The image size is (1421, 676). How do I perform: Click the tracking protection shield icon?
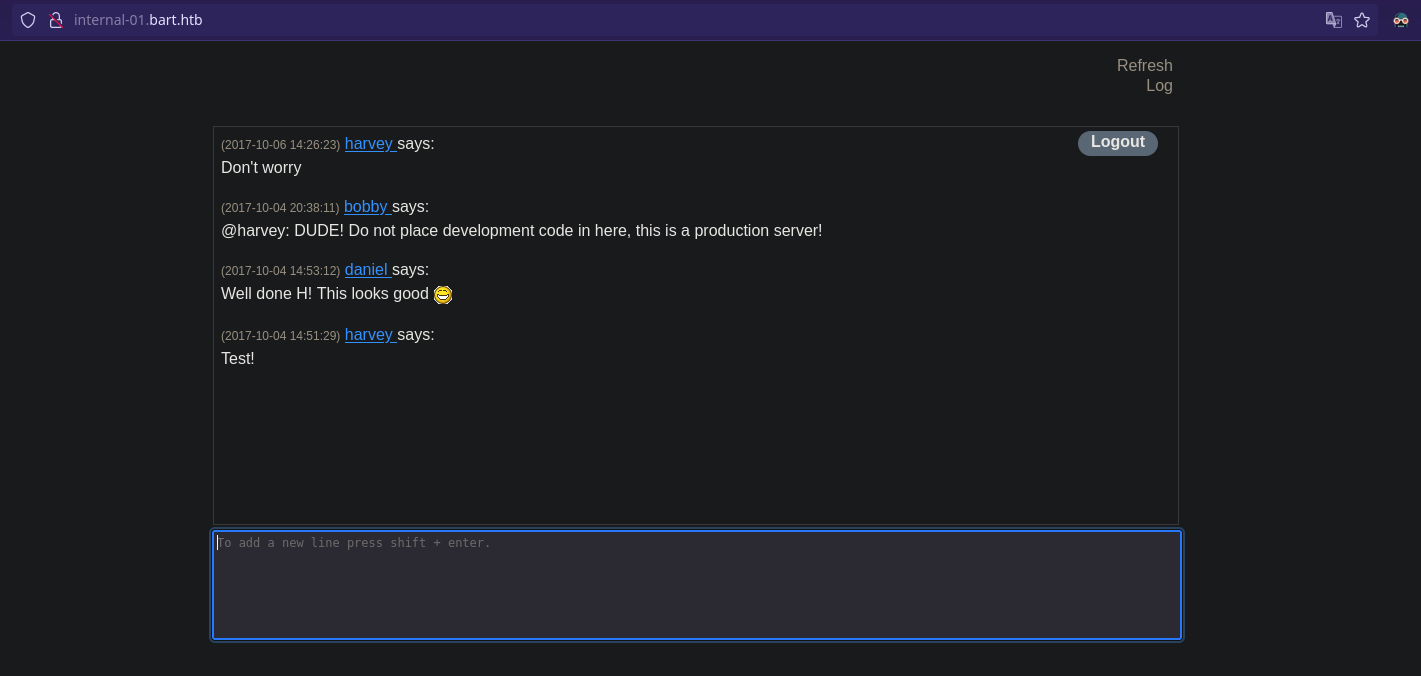[28, 20]
